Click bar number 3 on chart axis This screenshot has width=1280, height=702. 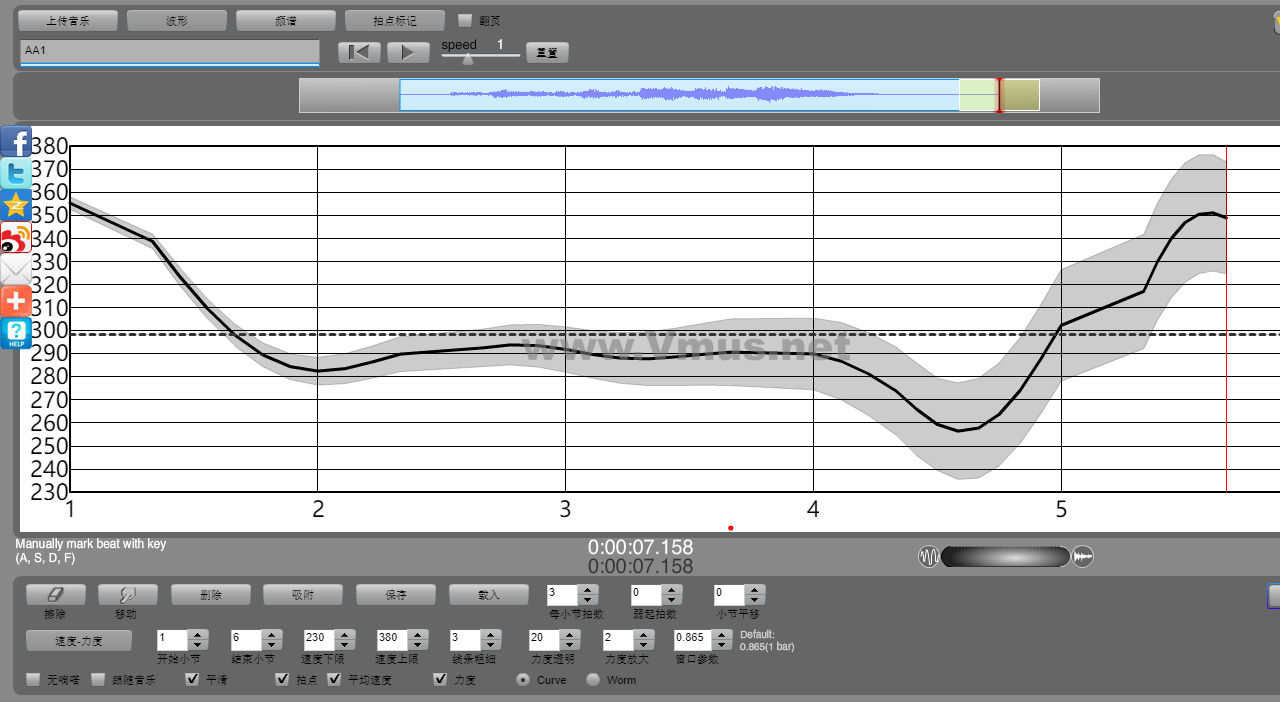click(565, 510)
